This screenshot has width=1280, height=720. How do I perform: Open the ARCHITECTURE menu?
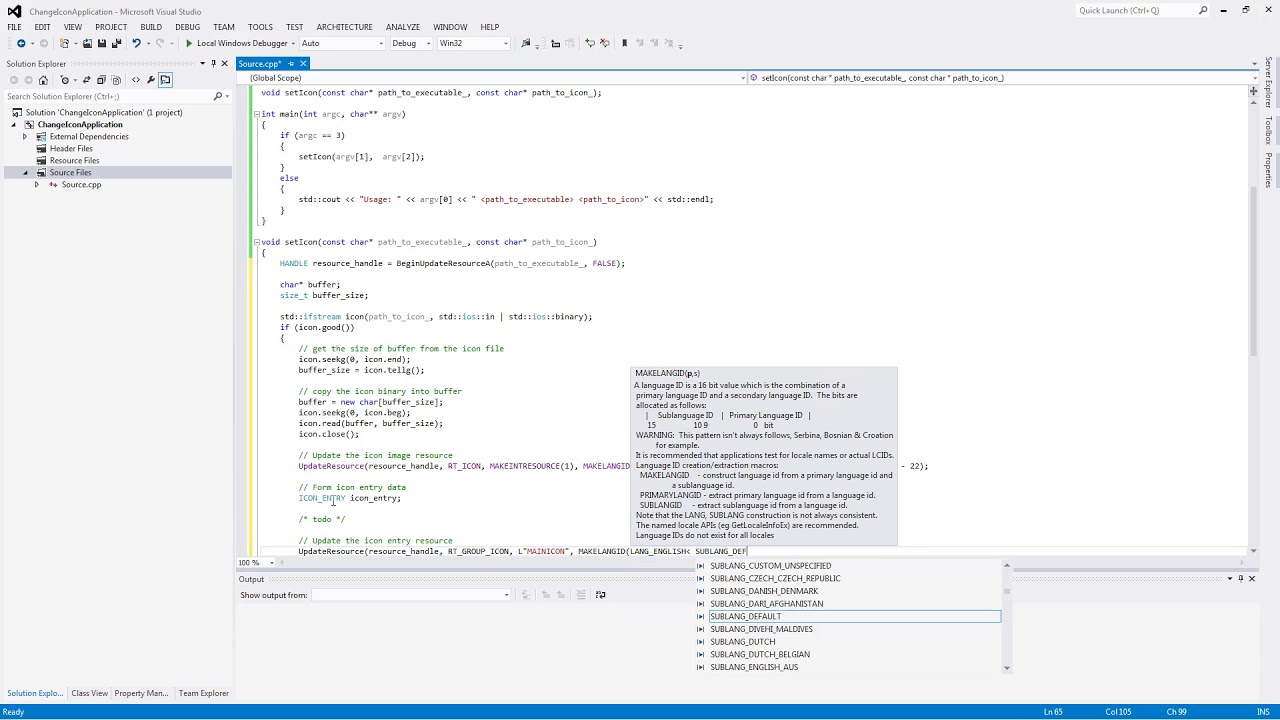coord(344,27)
